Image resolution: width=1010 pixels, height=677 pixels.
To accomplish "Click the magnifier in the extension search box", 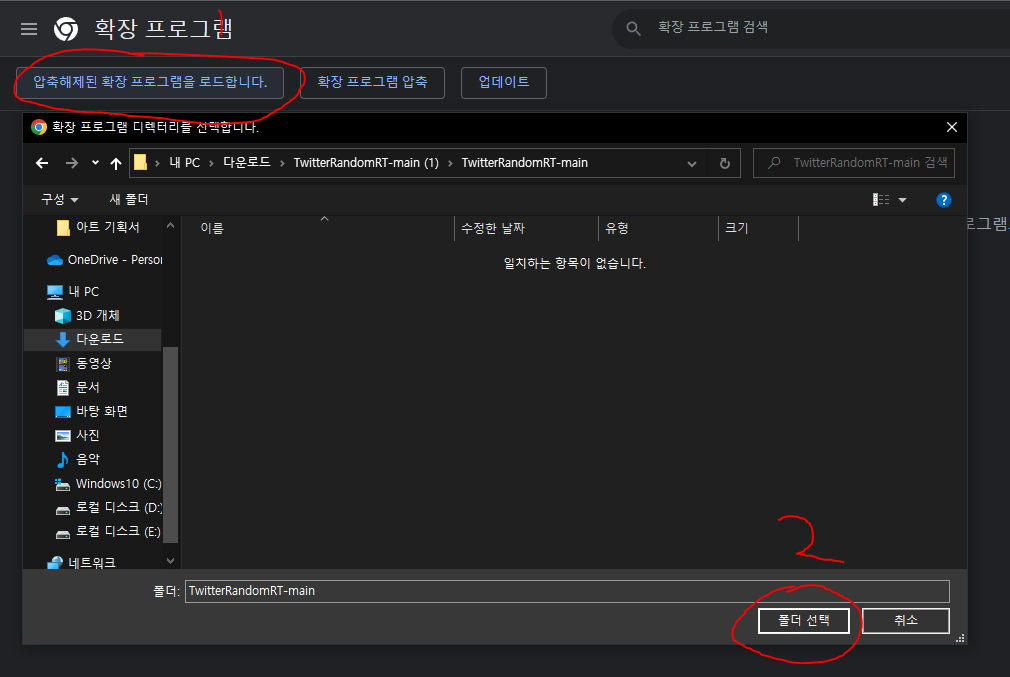I will [x=633, y=29].
